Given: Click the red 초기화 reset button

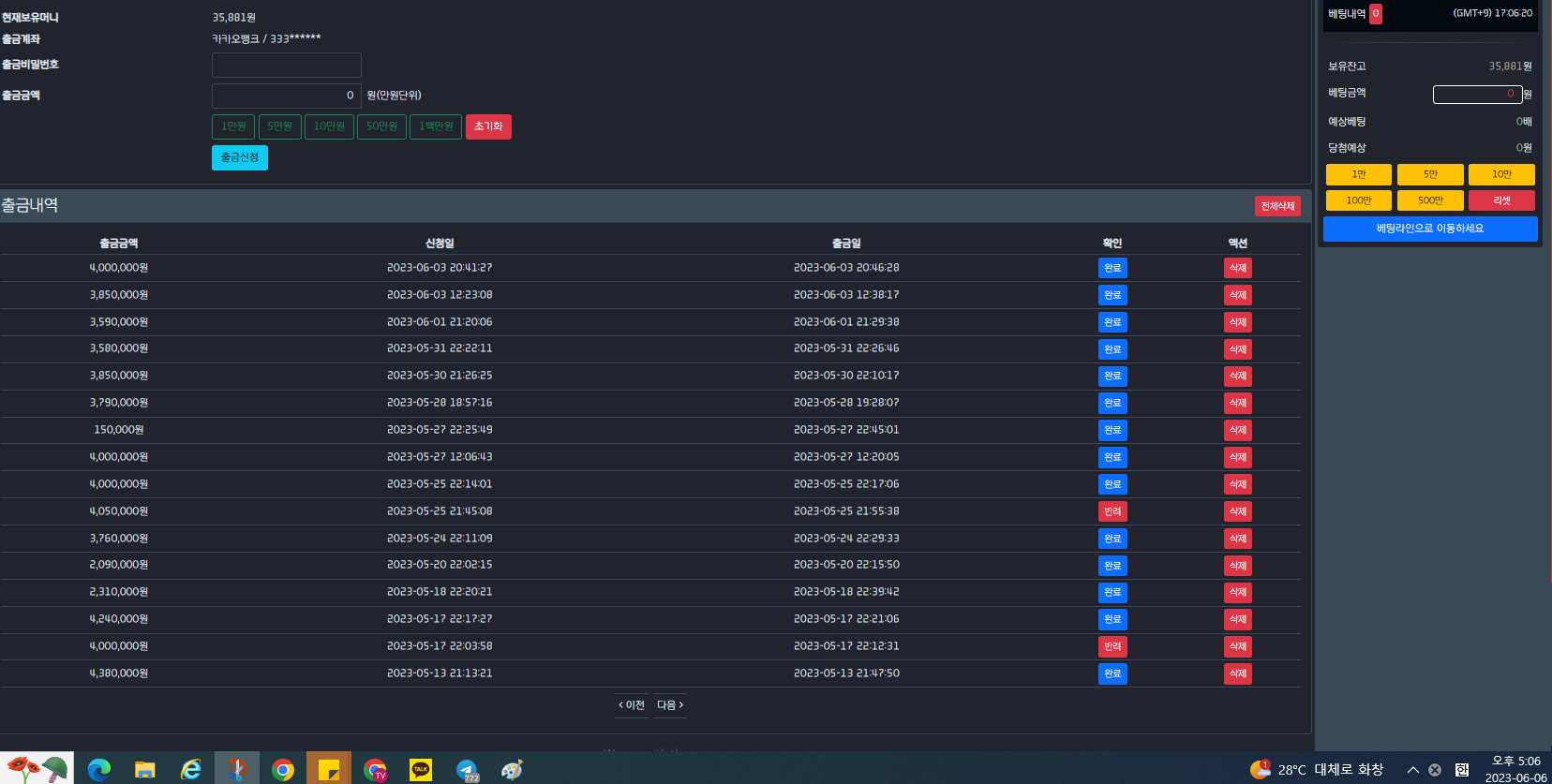Looking at the screenshot, I should [488, 126].
